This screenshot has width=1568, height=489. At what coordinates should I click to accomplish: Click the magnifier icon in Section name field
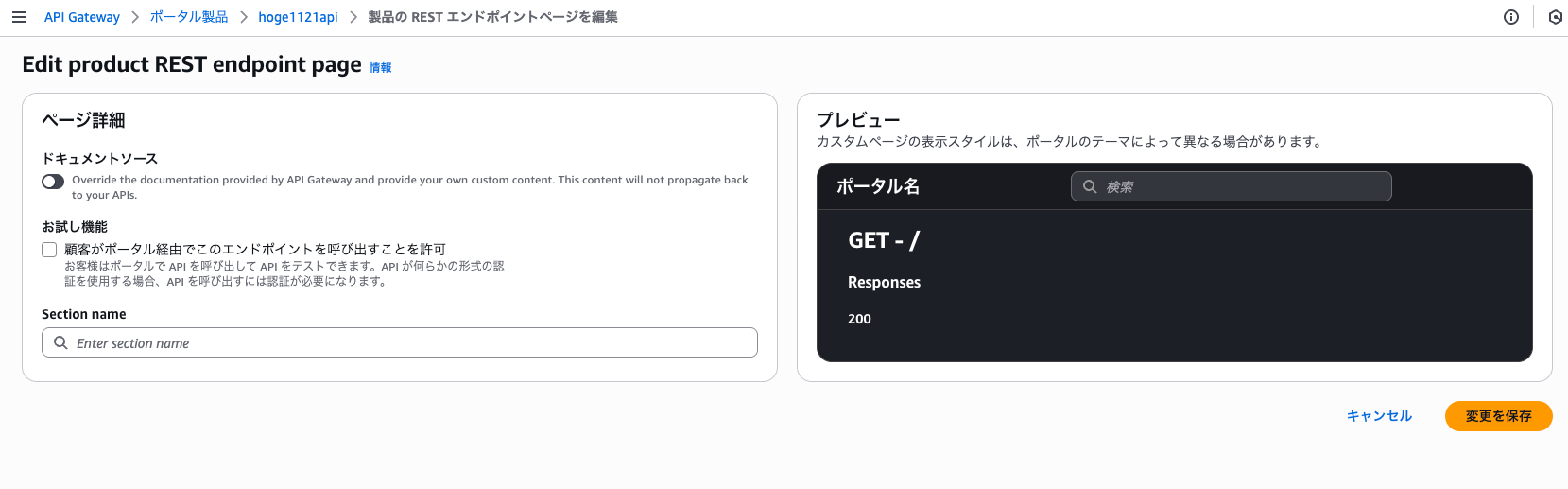60,342
